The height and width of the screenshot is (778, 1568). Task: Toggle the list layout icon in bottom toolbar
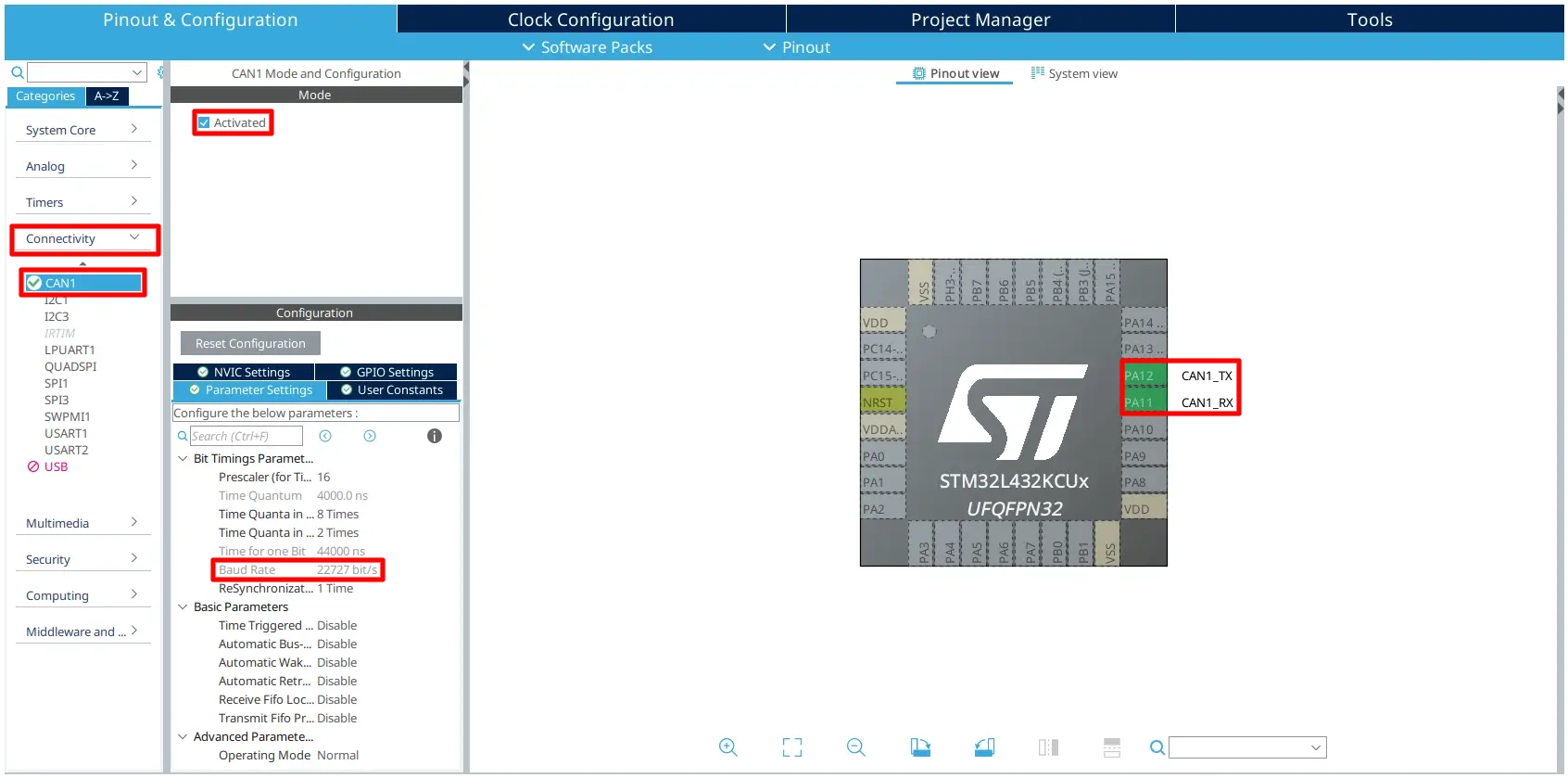click(x=1112, y=747)
